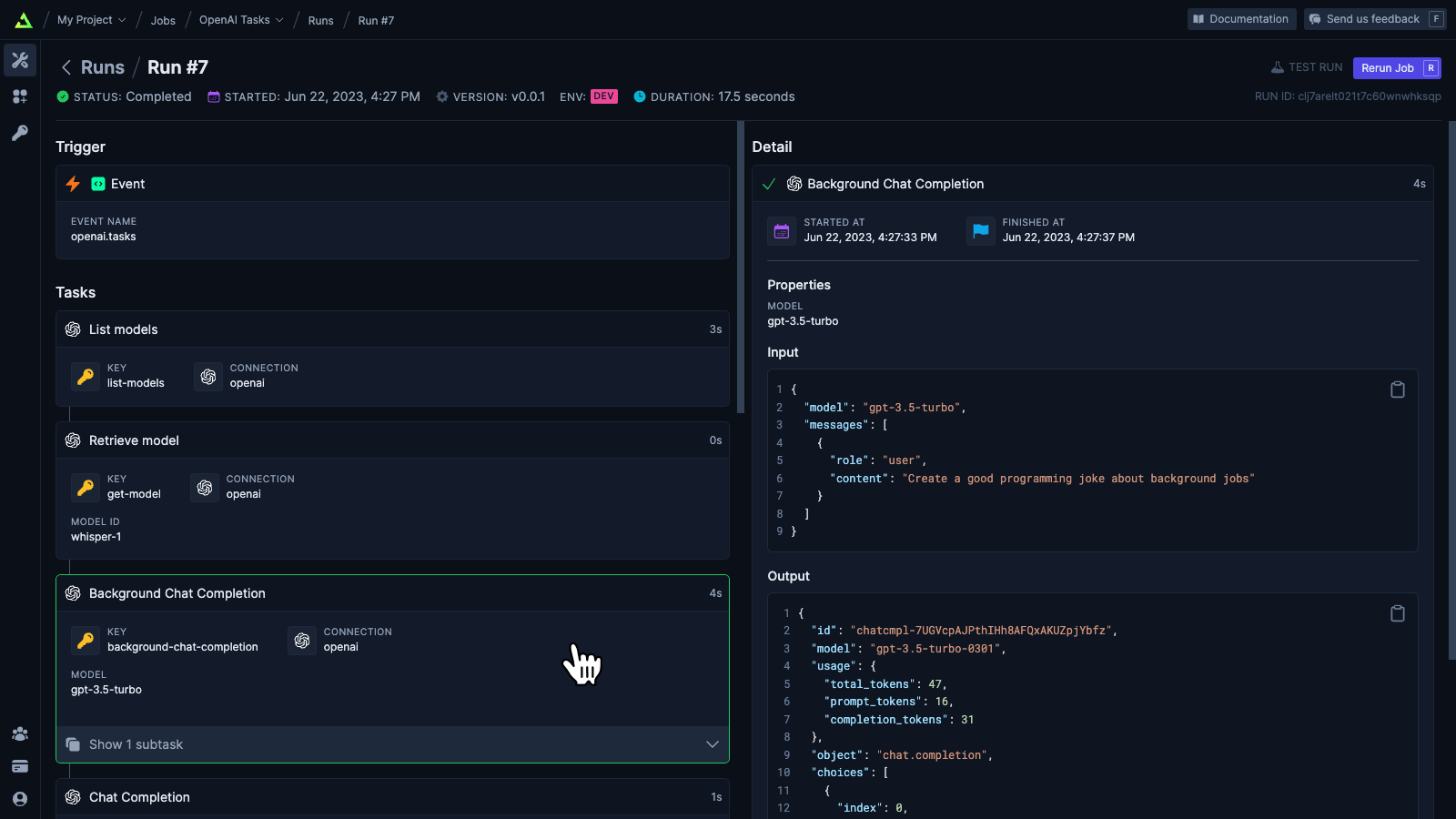Viewport: 1456px width, 819px height.
Task: Click the Rerun Job button
Action: [1397, 68]
